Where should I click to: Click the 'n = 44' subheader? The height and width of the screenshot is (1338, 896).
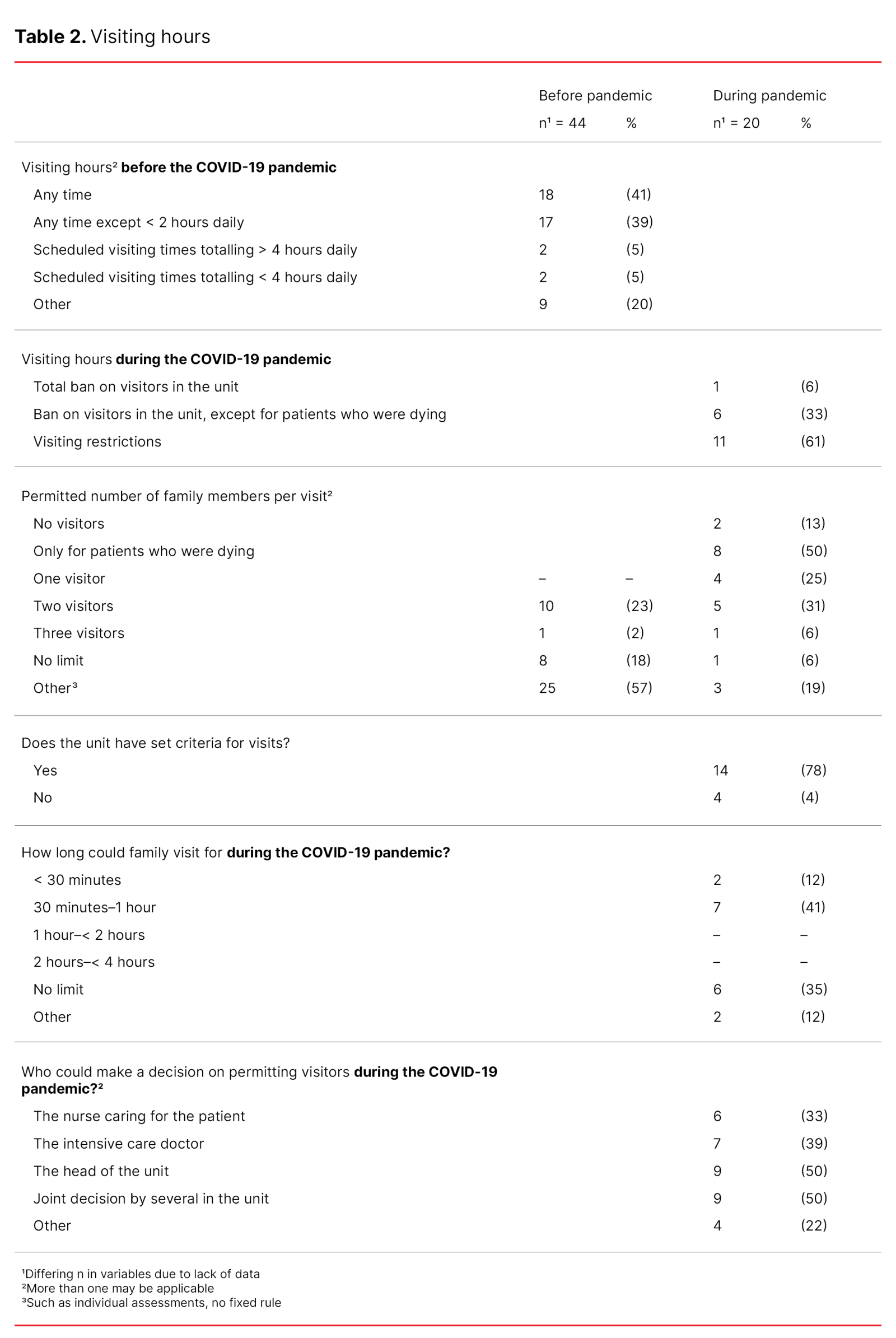tap(562, 123)
